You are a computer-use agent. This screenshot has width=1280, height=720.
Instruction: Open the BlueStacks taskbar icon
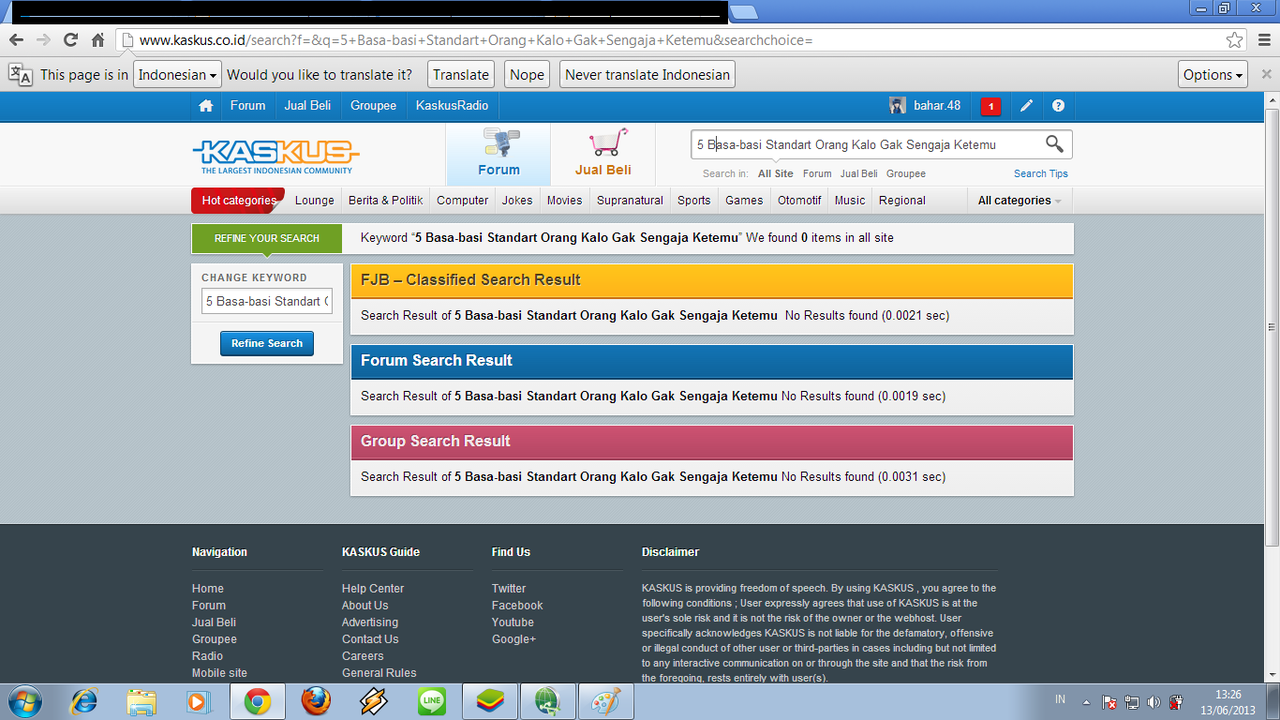click(x=490, y=702)
